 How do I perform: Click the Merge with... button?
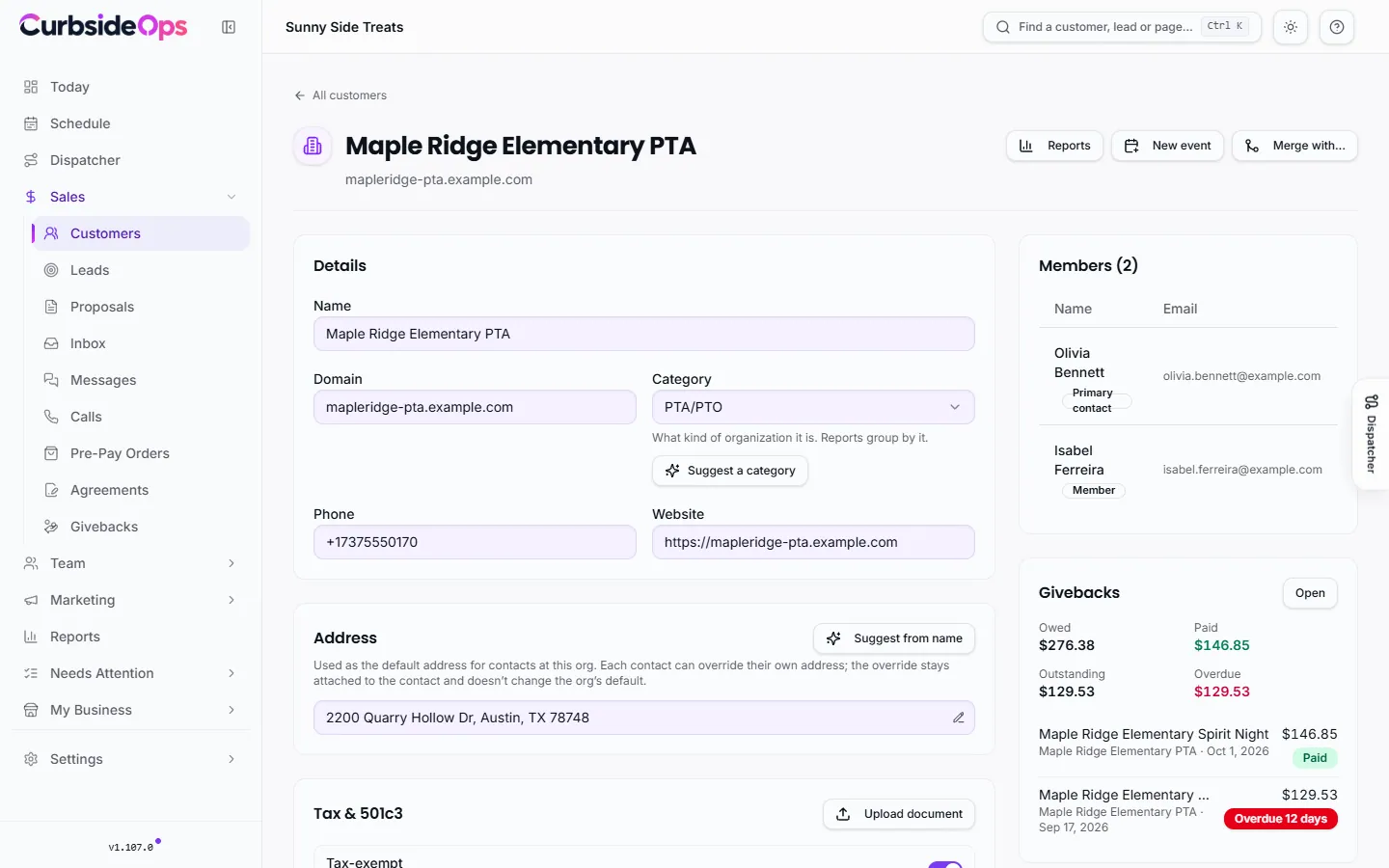[x=1294, y=146]
